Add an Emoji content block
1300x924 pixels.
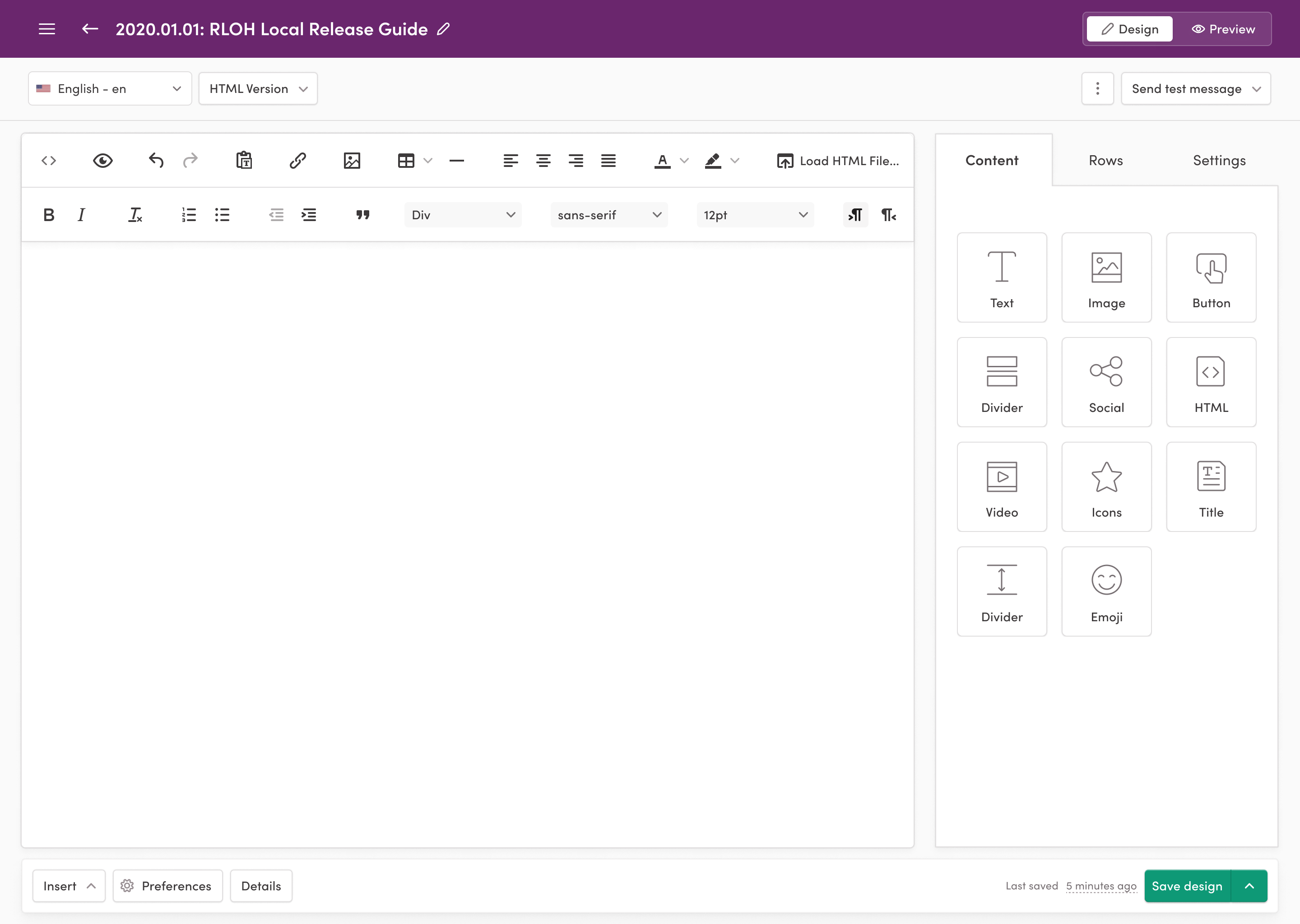pos(1106,591)
